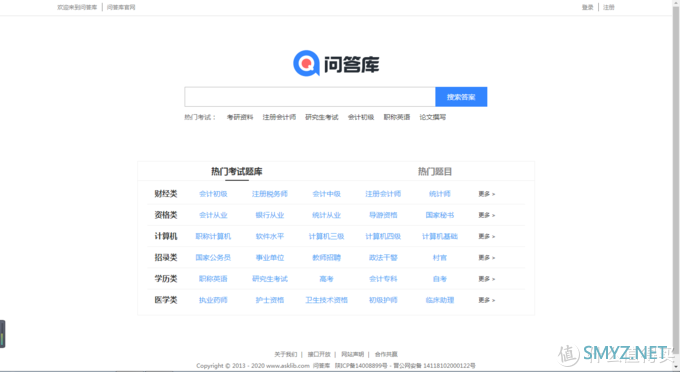Select 职称英语 under the search box
Viewport: 680px width, 372px height.
396,117
